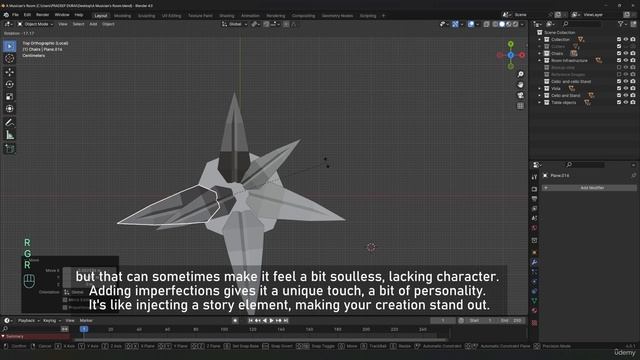The image size is (640, 360).
Task: Switch to the UV Editing workspace tab
Action: tap(171, 16)
